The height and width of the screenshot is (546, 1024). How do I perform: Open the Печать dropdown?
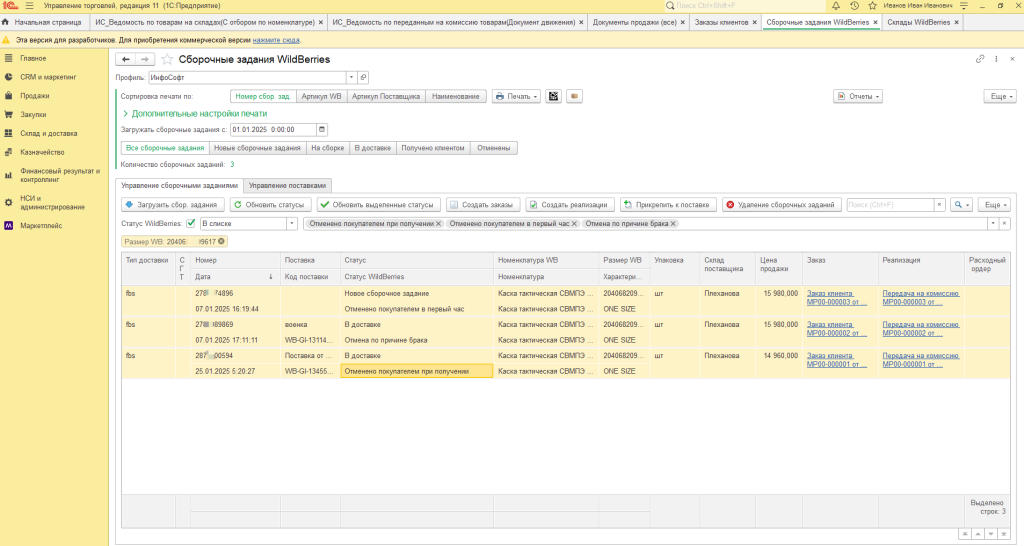click(x=516, y=96)
